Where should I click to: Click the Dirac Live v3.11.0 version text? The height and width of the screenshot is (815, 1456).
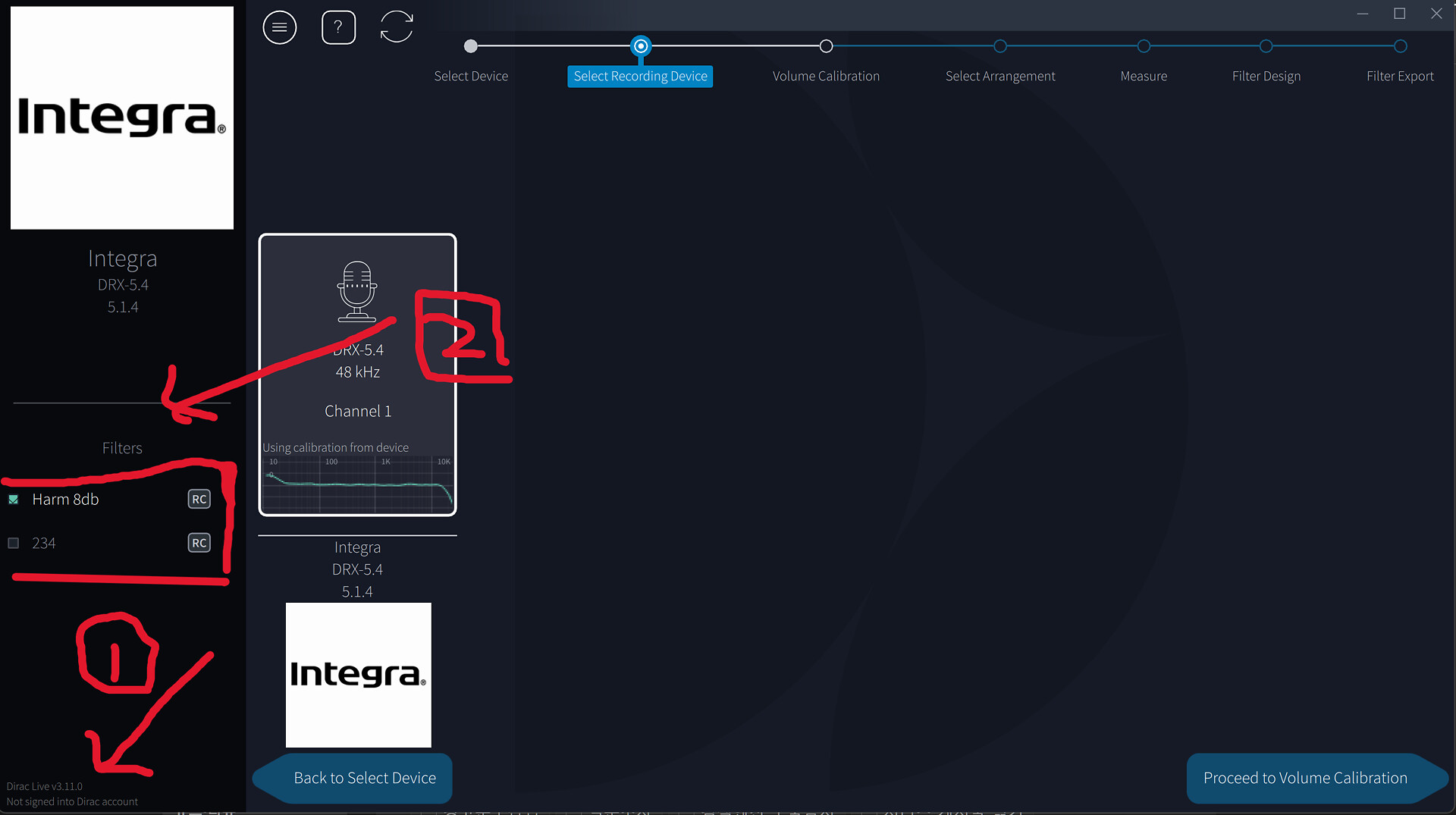(45, 786)
